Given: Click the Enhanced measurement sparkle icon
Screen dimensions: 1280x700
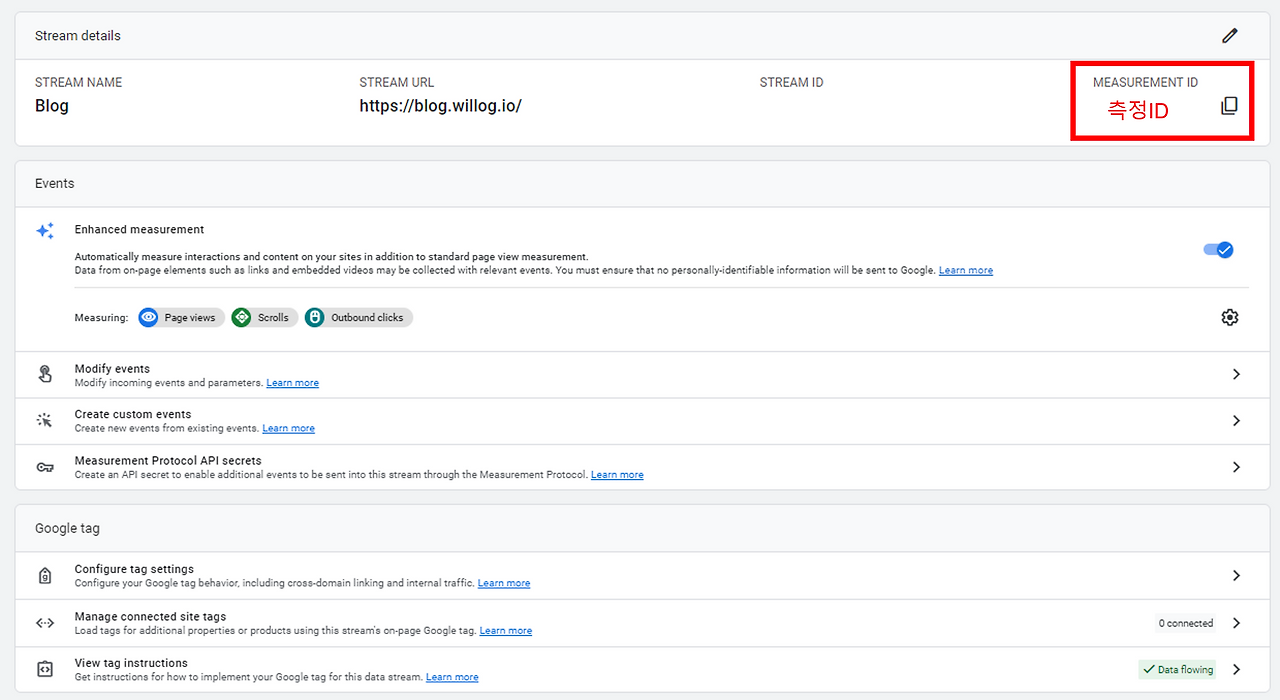Looking at the screenshot, I should tap(45, 231).
